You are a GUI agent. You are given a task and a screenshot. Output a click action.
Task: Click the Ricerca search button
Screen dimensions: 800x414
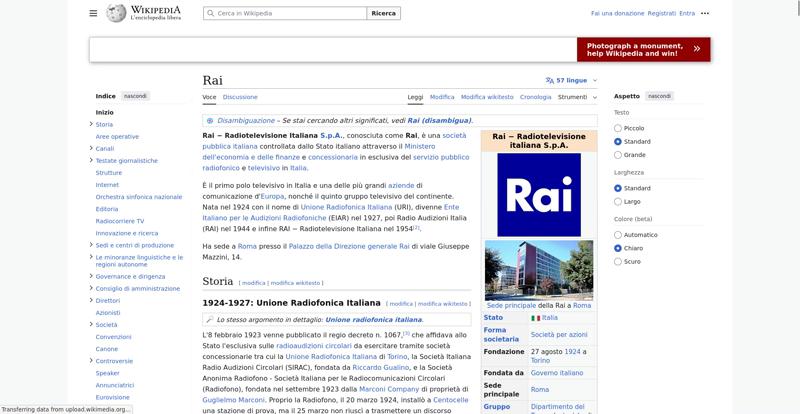coord(383,13)
